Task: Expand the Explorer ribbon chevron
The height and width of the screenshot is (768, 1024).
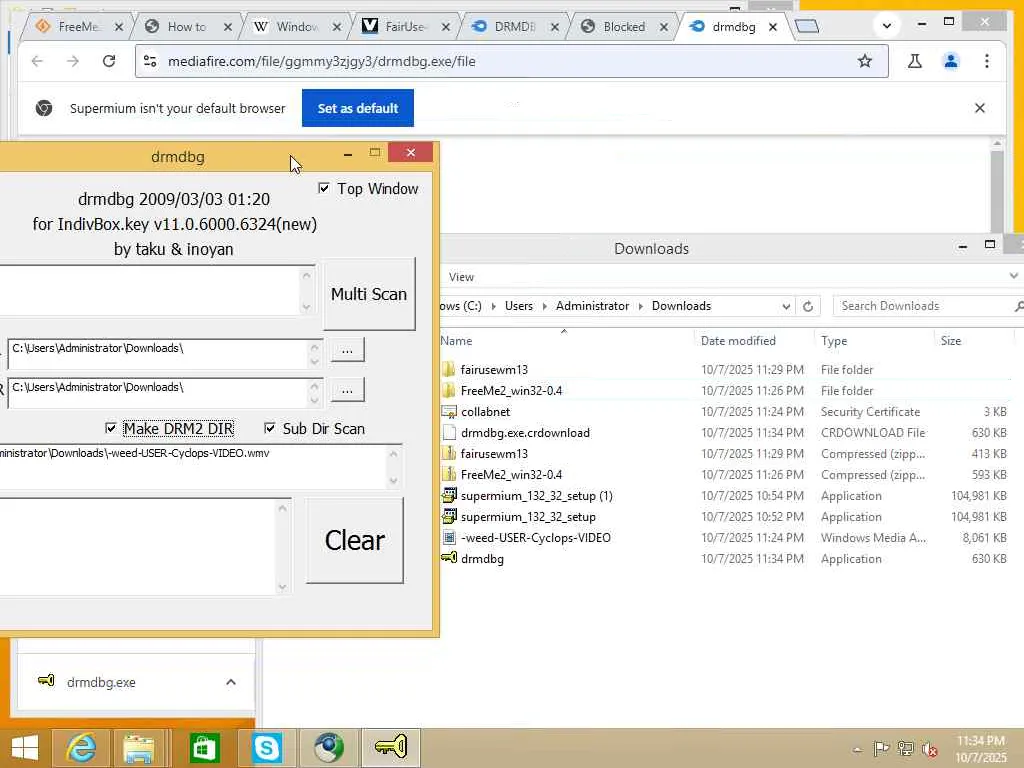Action: coord(1014,276)
